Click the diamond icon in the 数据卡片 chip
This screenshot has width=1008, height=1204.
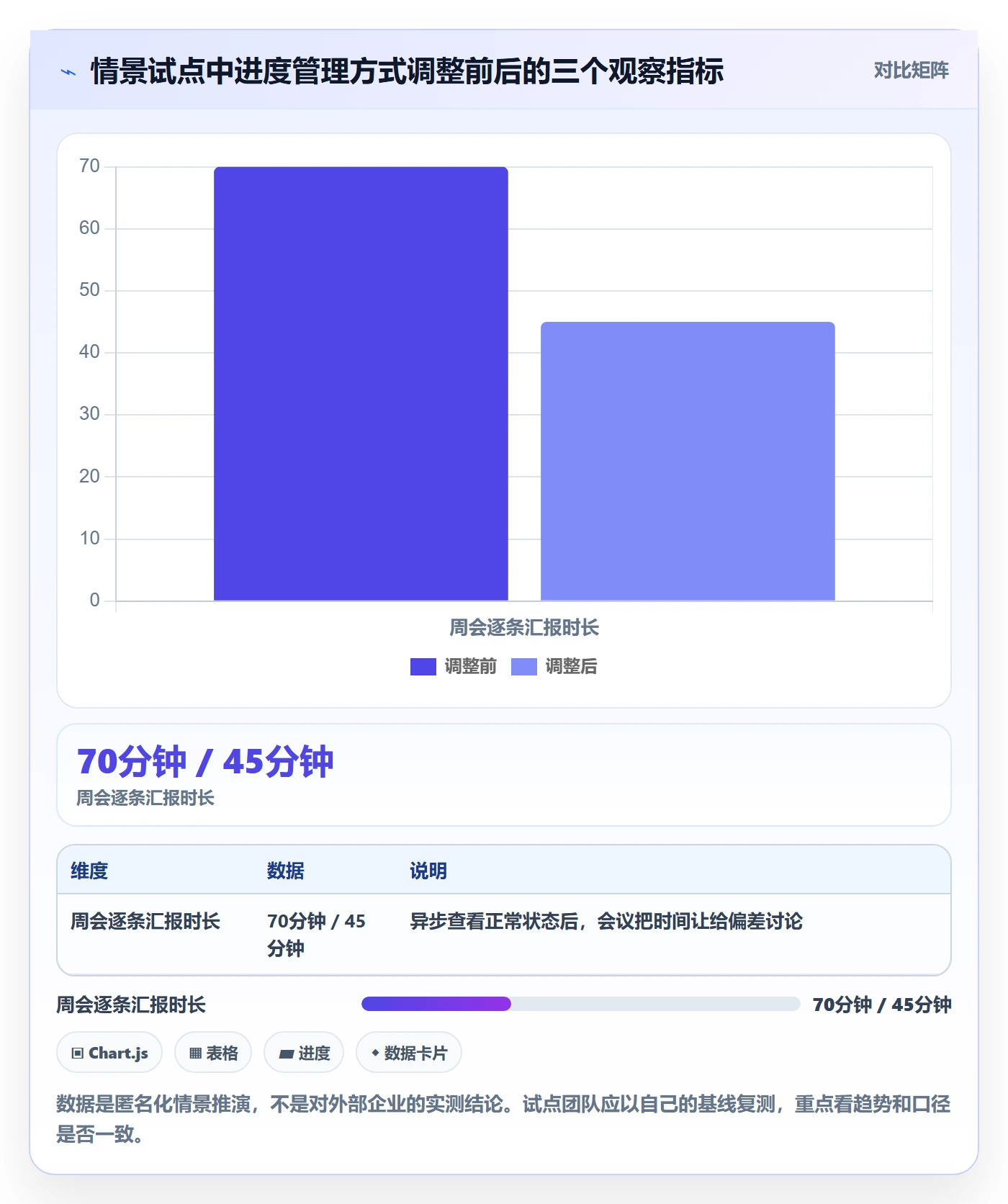(375, 1053)
